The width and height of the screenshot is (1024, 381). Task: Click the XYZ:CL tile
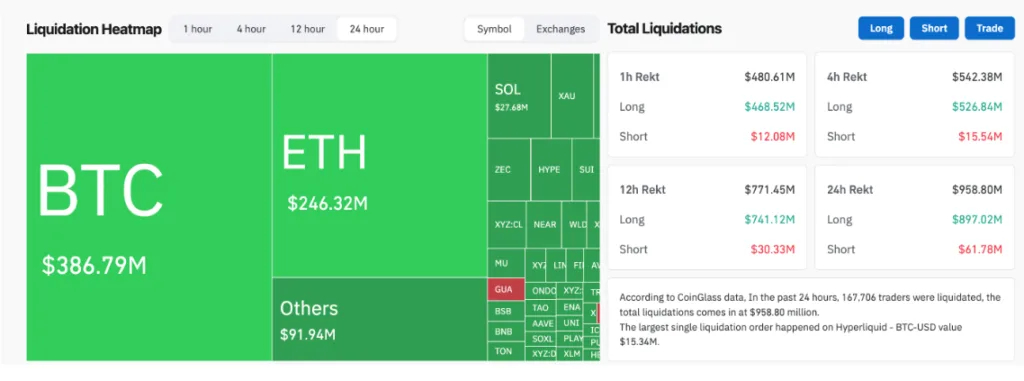pos(507,224)
